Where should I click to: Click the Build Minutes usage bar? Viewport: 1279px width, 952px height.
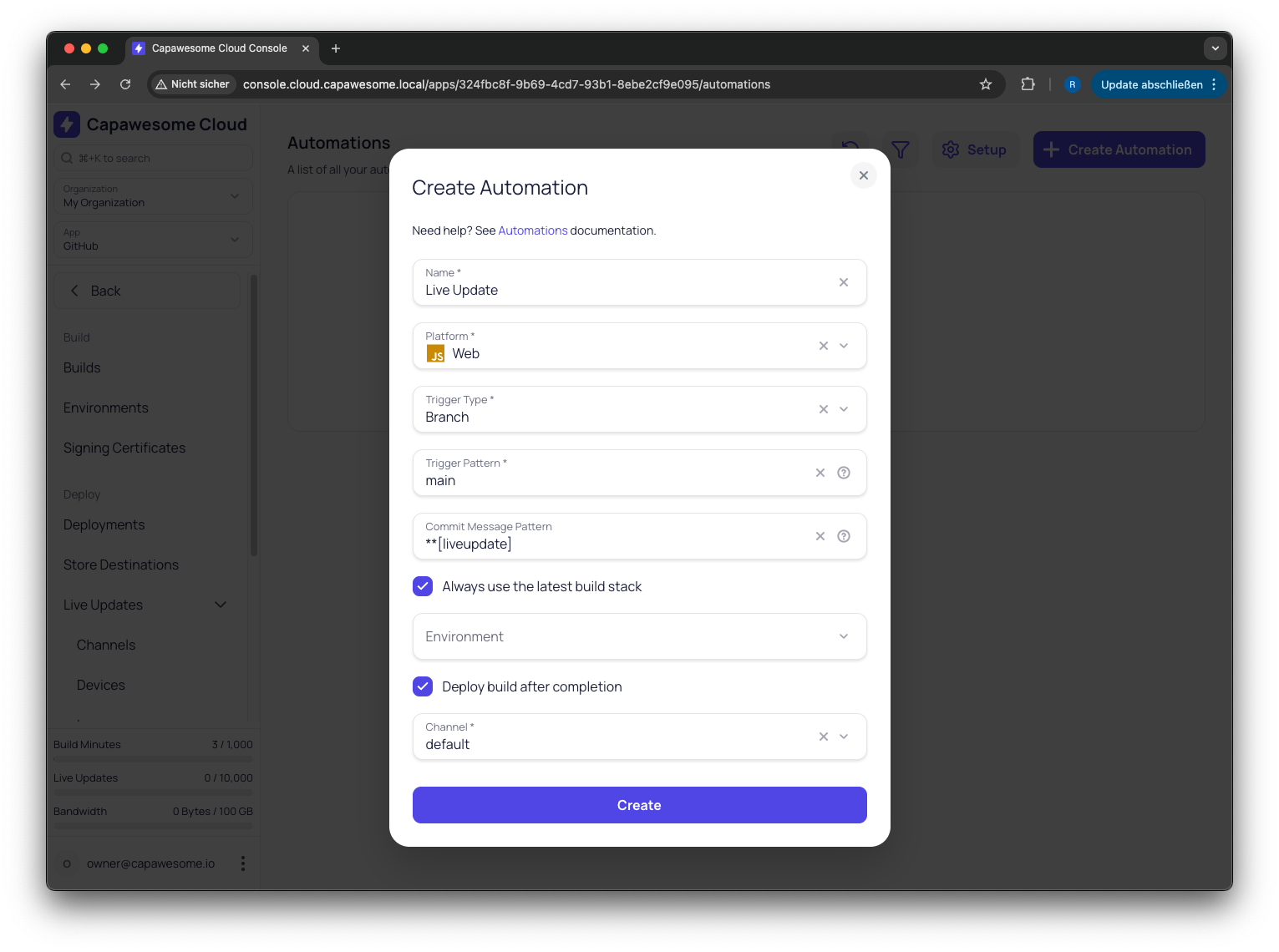[x=153, y=758]
